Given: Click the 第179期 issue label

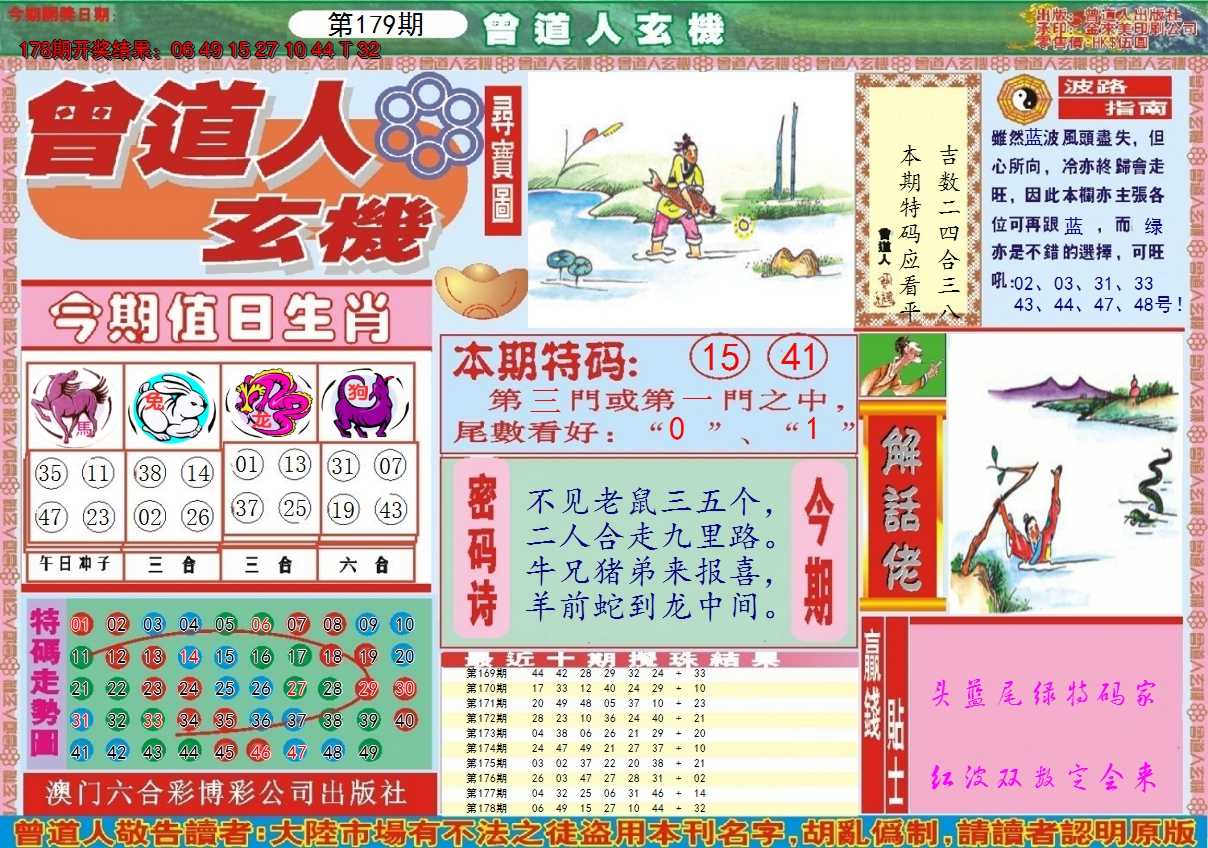Looking at the screenshot, I should pos(376,25).
